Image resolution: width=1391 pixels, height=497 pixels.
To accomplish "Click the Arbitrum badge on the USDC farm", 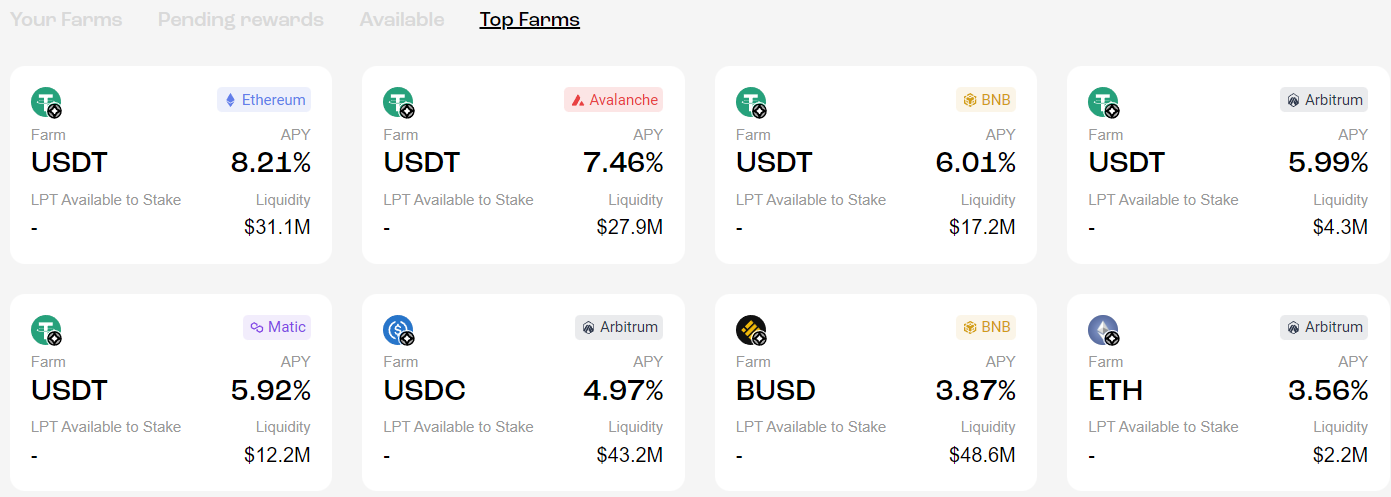I will coord(619,327).
